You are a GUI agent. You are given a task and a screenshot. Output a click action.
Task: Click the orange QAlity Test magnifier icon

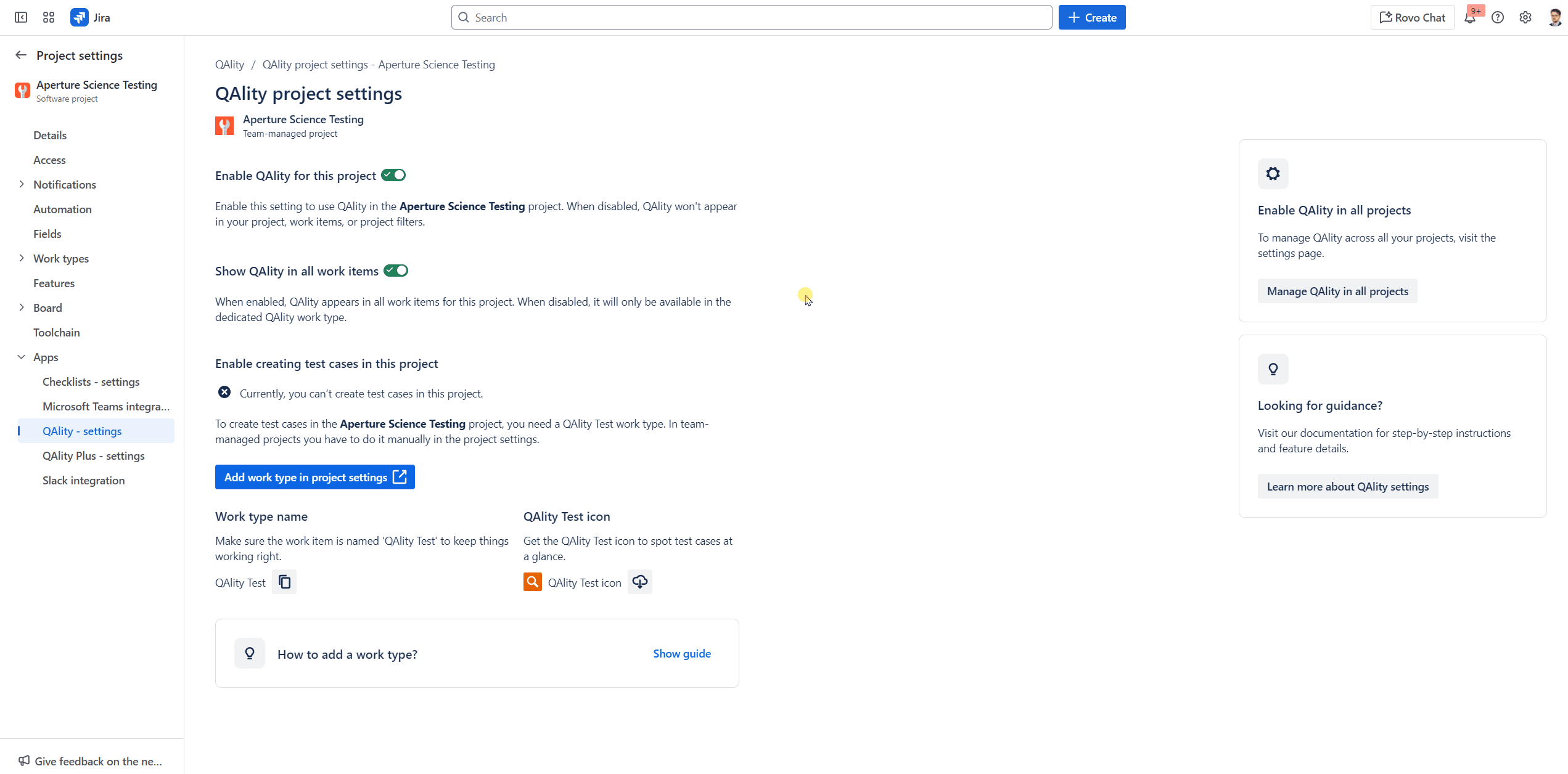coord(533,582)
